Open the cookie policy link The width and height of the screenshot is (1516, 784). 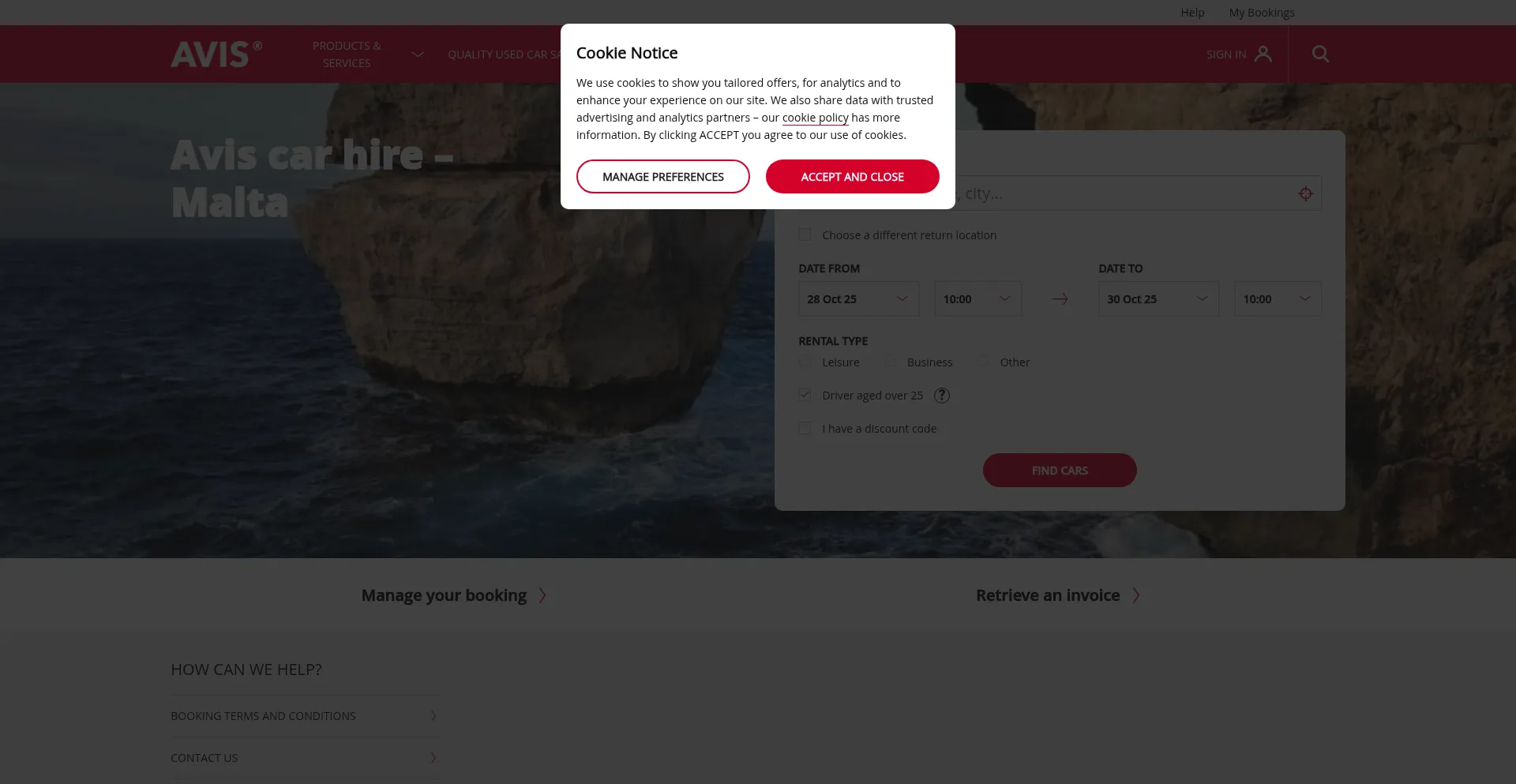[815, 118]
